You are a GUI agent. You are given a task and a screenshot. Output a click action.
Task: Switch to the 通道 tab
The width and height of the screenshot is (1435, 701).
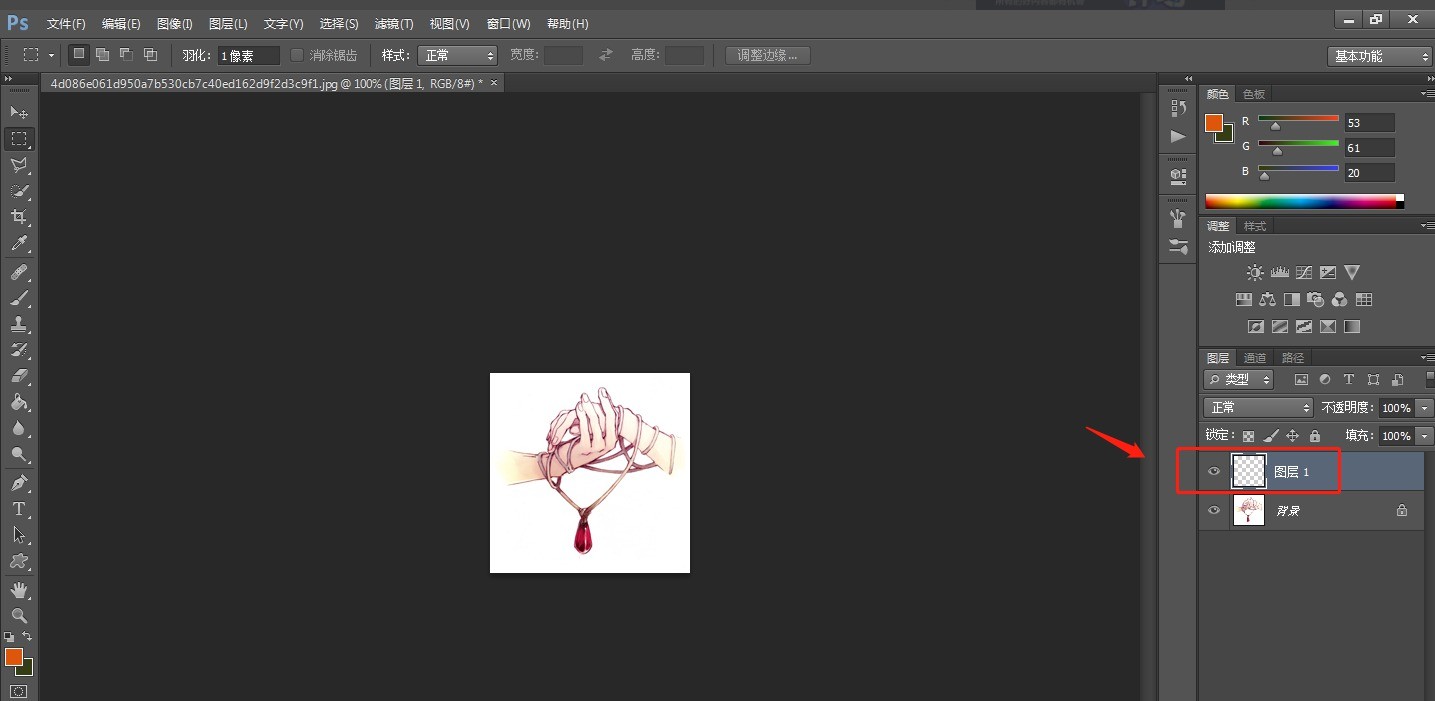(x=1255, y=357)
